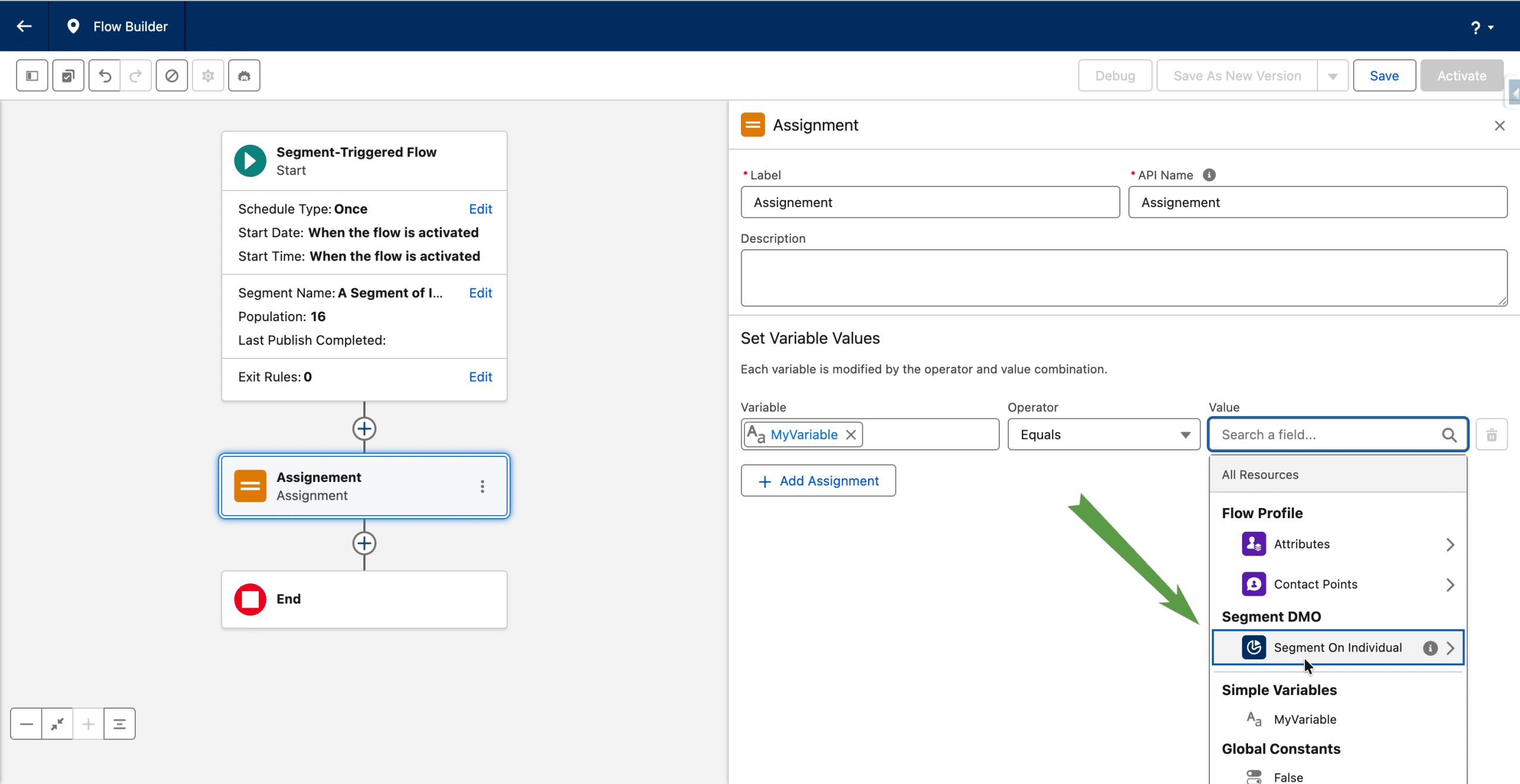Open flow settings gear icon
This screenshot has width=1520, height=784.
click(x=208, y=76)
